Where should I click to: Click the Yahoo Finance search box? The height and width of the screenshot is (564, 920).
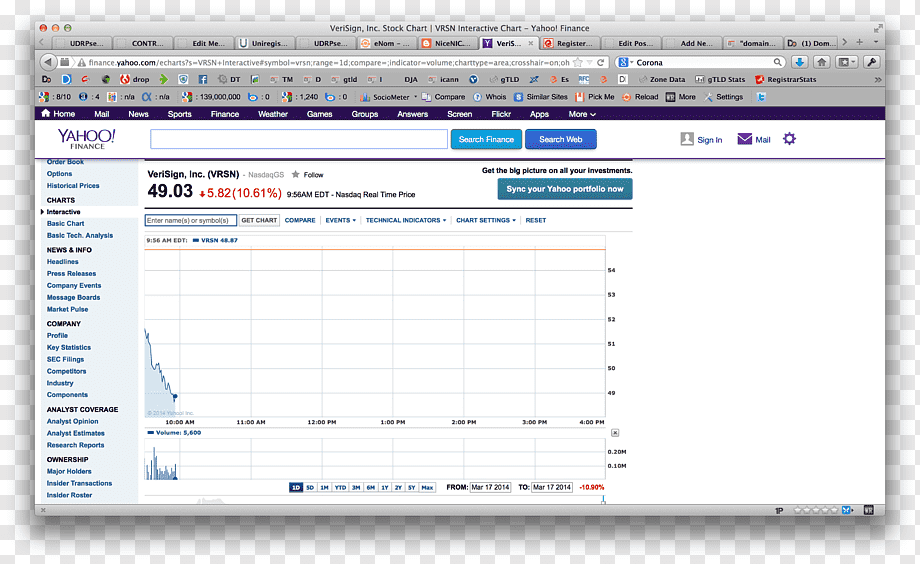299,139
